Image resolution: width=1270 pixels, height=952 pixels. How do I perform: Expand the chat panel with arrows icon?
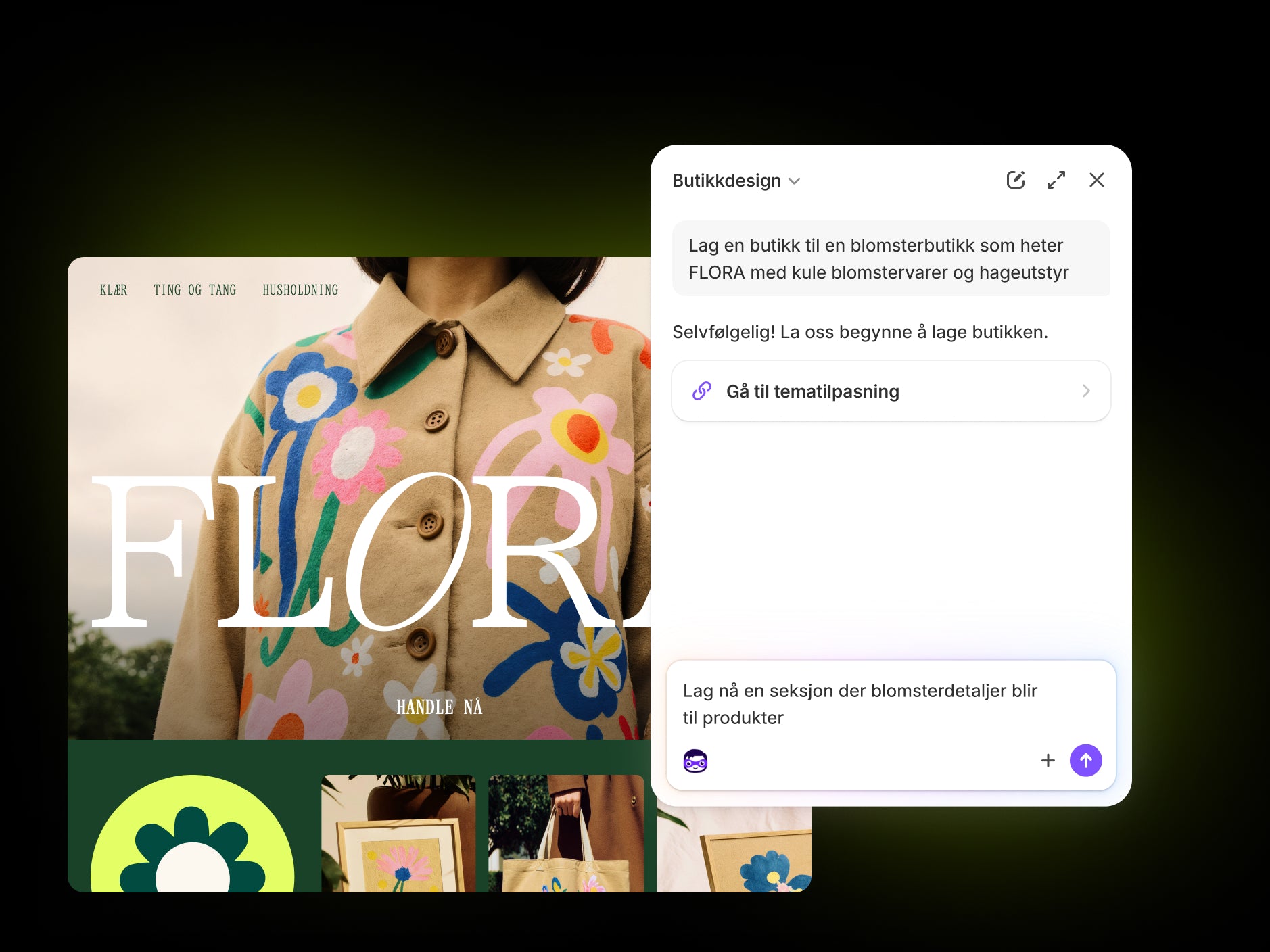tap(1056, 180)
